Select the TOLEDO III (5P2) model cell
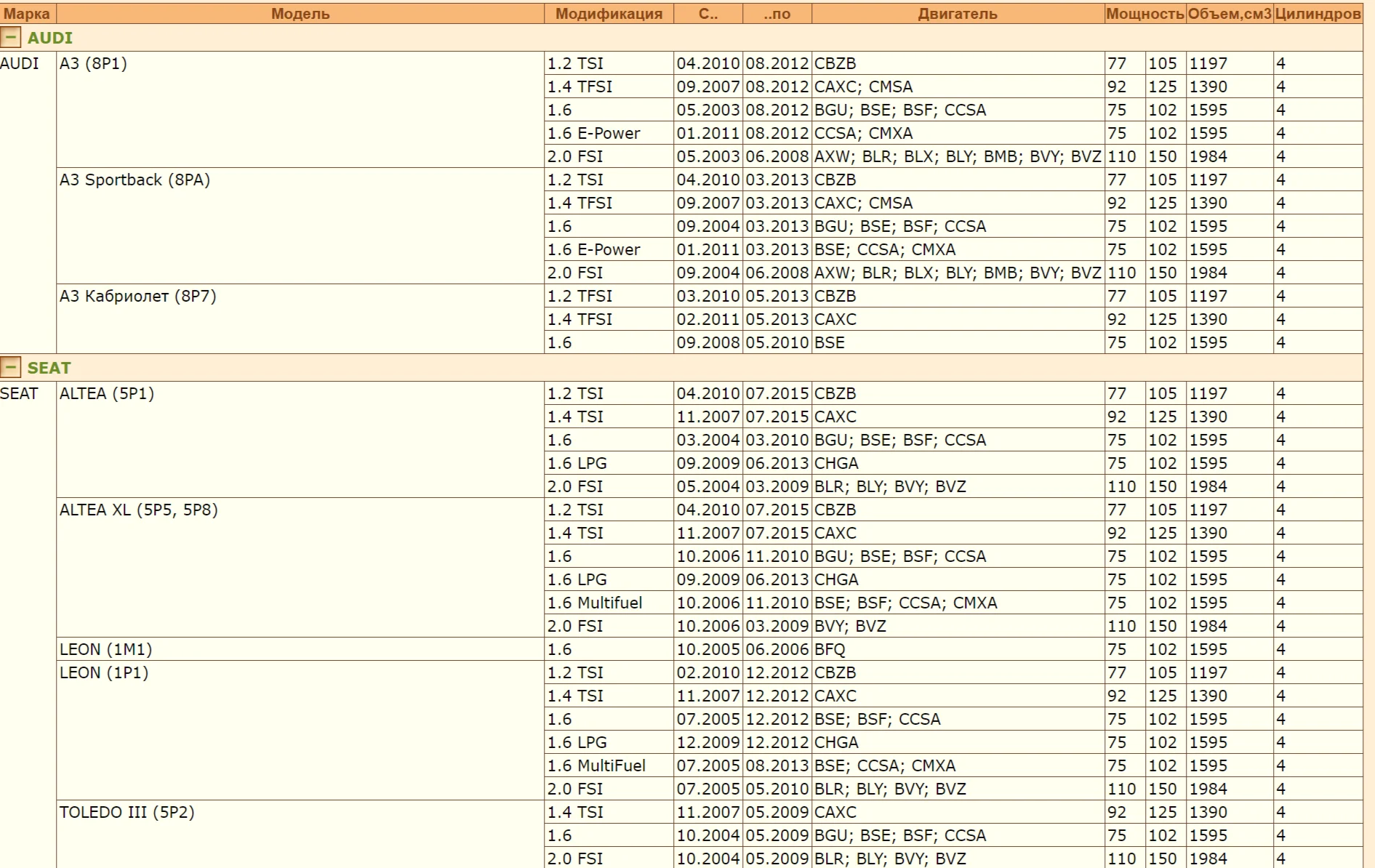Image resolution: width=1375 pixels, height=868 pixels. coord(300,835)
